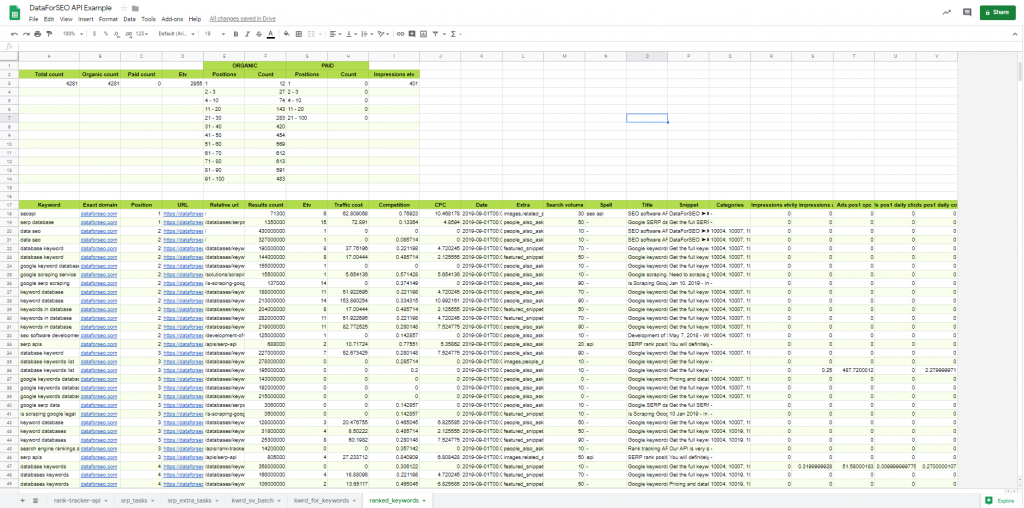Click the green Share button
Image resolution: width=1024 pixels, height=508 pixels.
[x=997, y=12]
